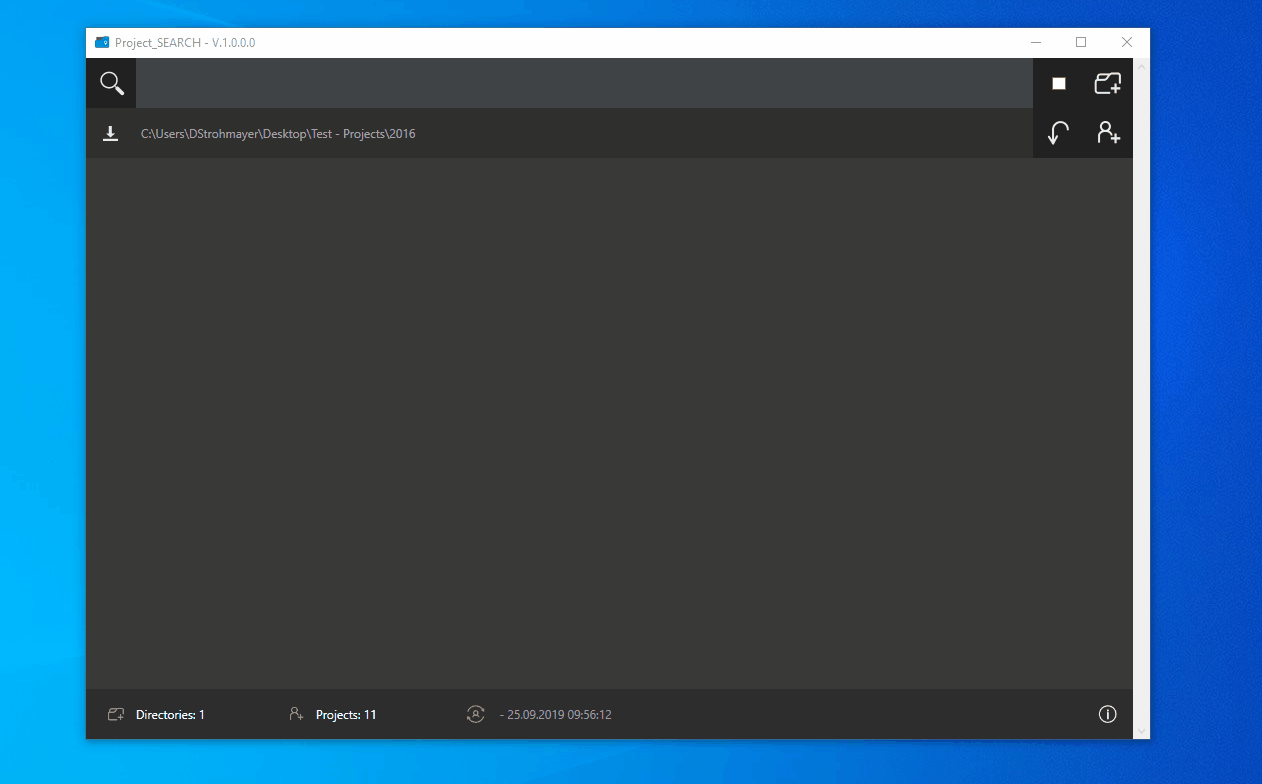Click the add directory folder icon
Viewport: 1262px width, 784px height.
click(x=1107, y=84)
